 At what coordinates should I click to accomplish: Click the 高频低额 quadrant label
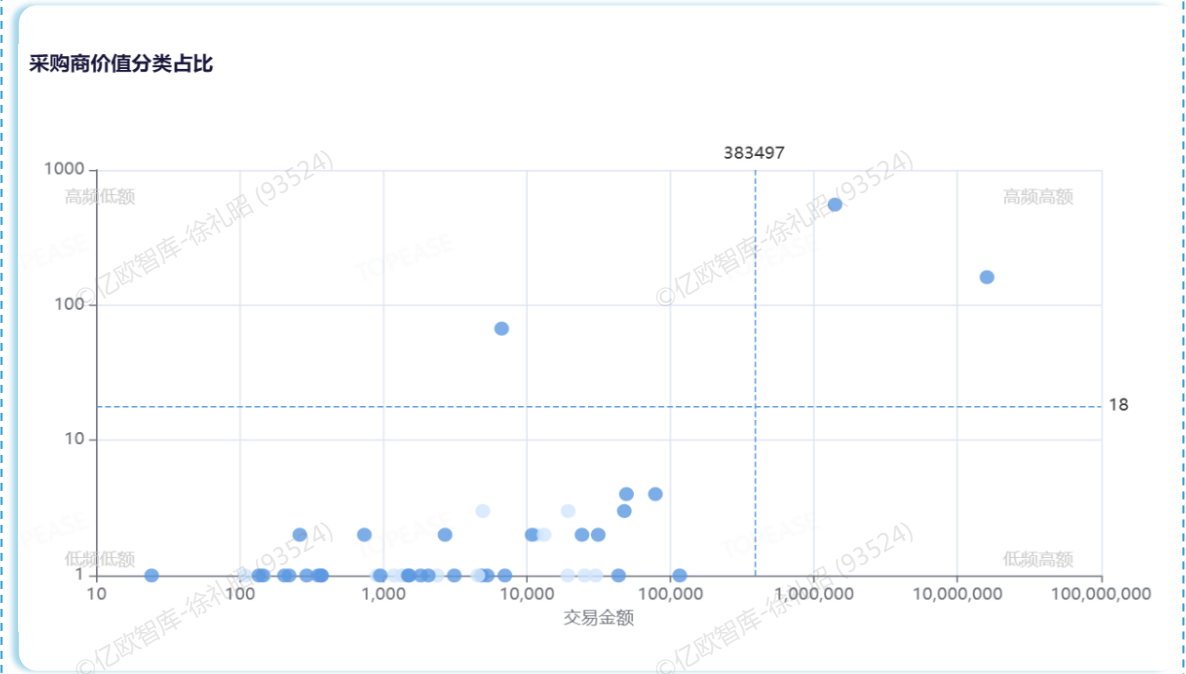(100, 197)
